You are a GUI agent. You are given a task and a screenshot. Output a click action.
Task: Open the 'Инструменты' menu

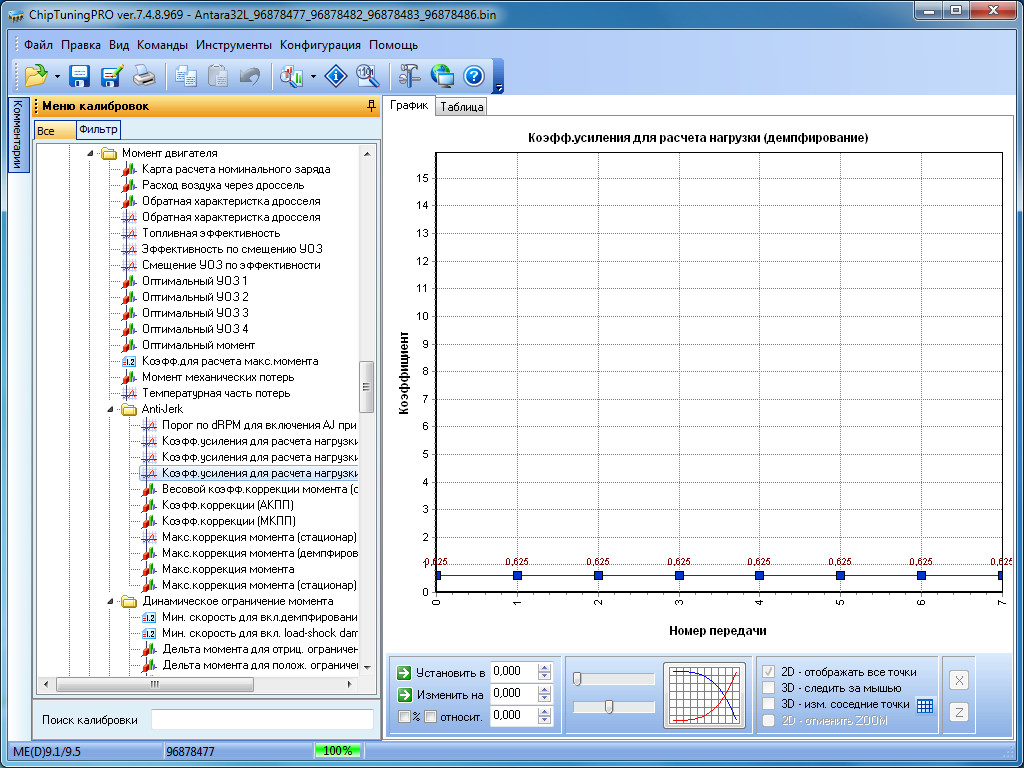[x=234, y=45]
